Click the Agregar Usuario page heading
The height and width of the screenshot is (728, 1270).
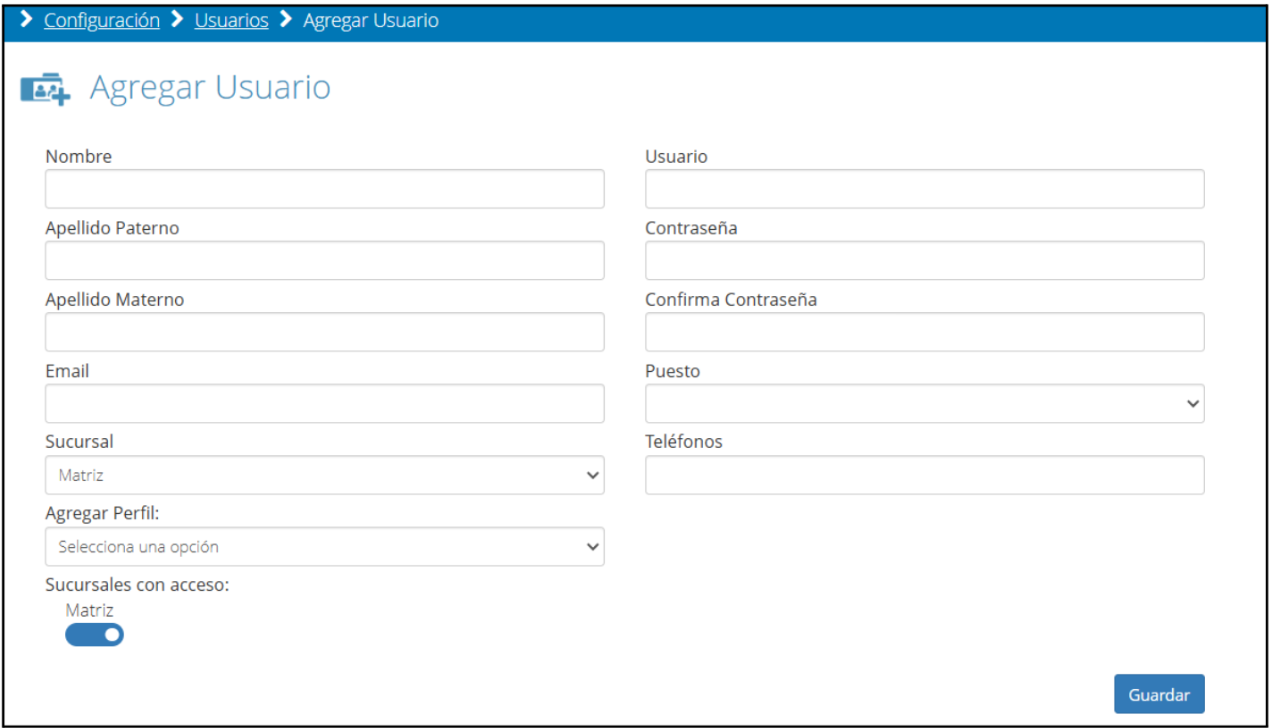[210, 88]
